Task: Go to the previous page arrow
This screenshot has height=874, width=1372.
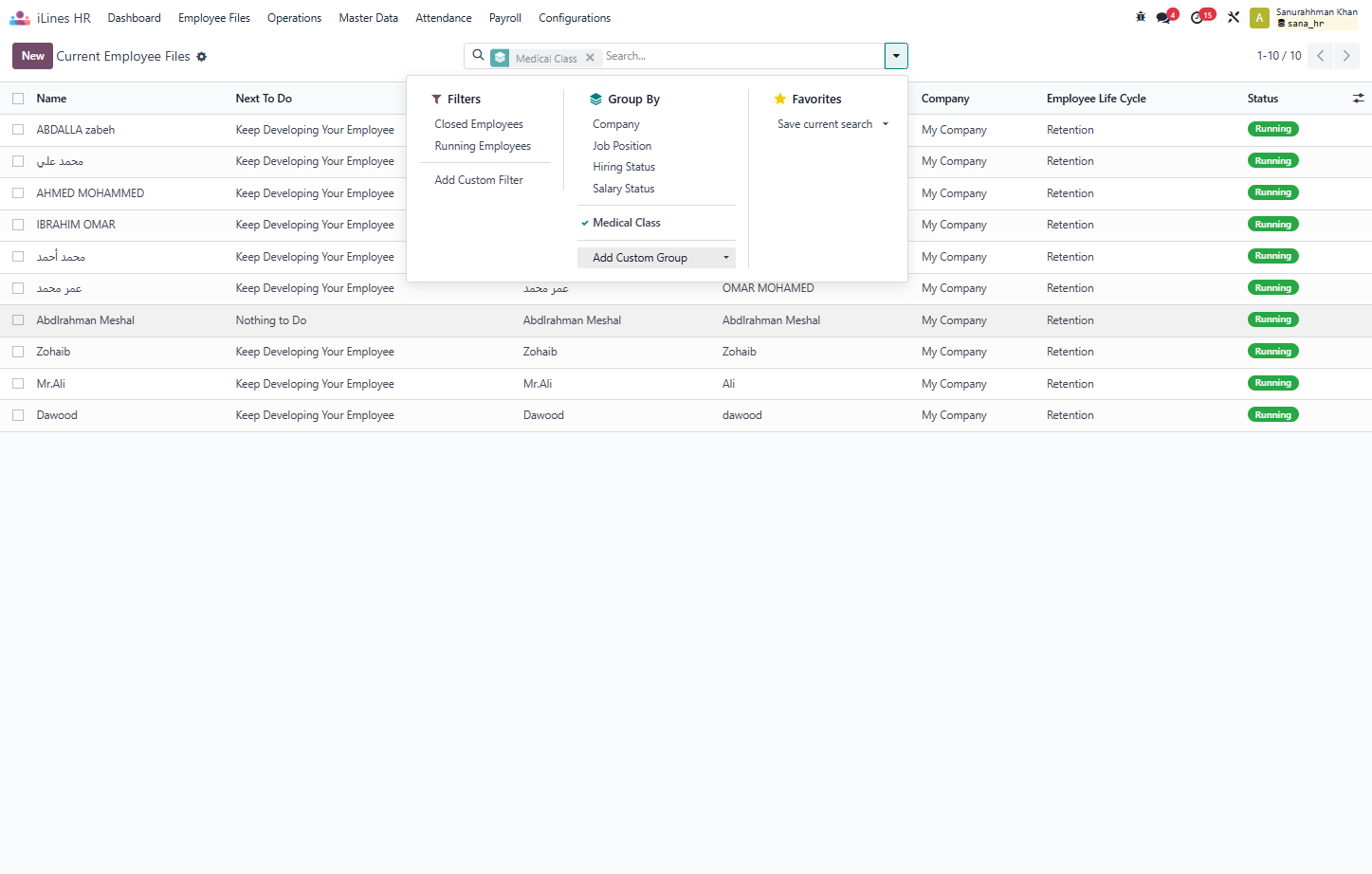Action: 1320,56
